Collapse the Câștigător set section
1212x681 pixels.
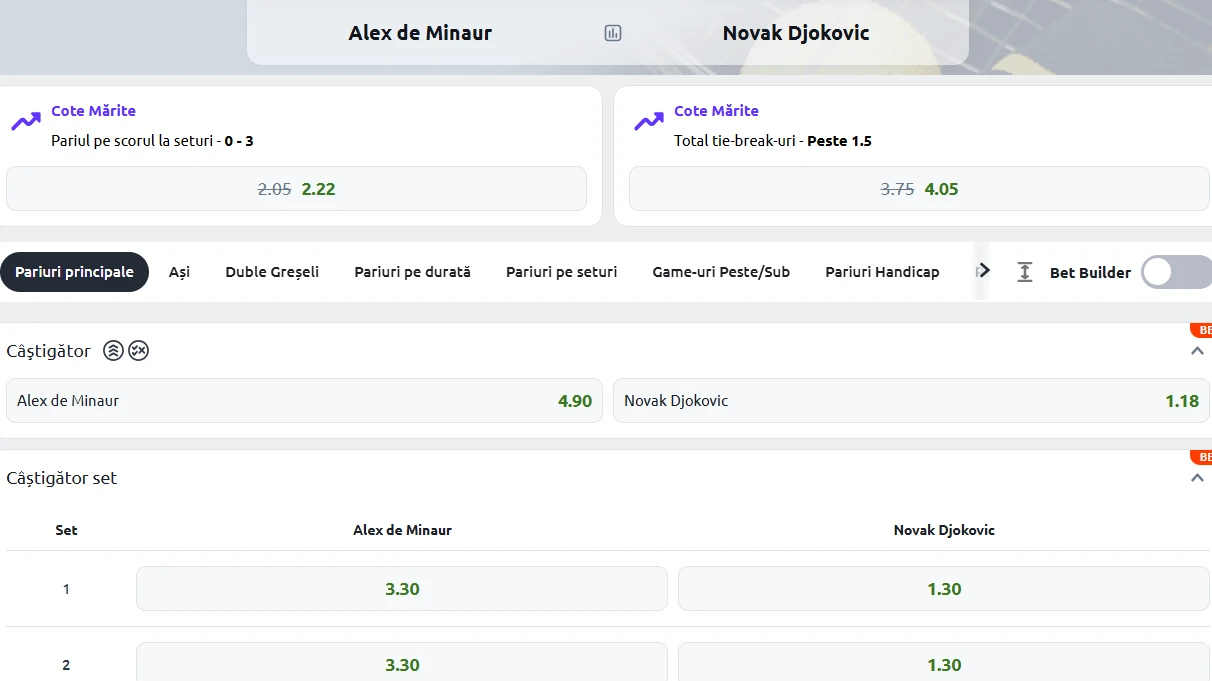[1197, 479]
